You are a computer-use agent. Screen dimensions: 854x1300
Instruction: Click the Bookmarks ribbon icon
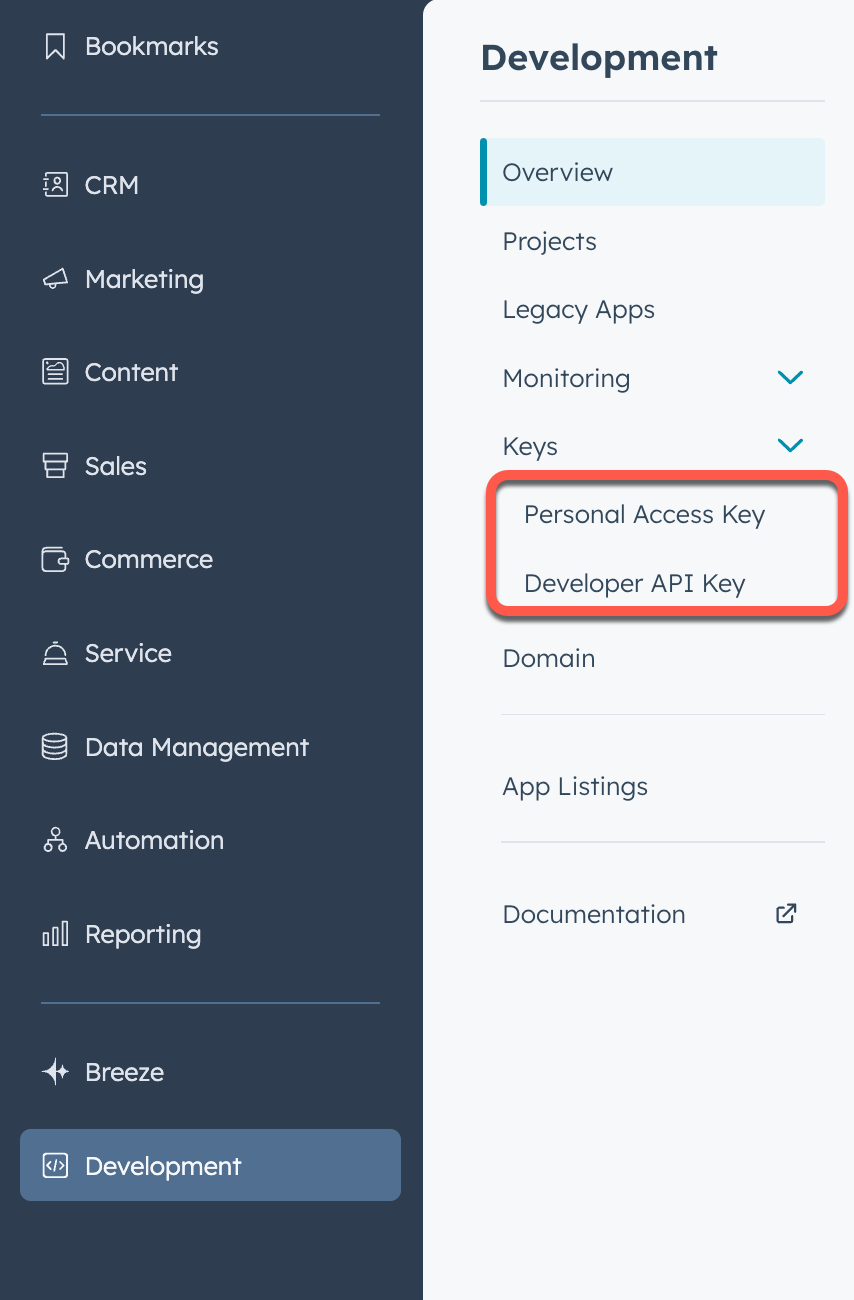point(55,46)
